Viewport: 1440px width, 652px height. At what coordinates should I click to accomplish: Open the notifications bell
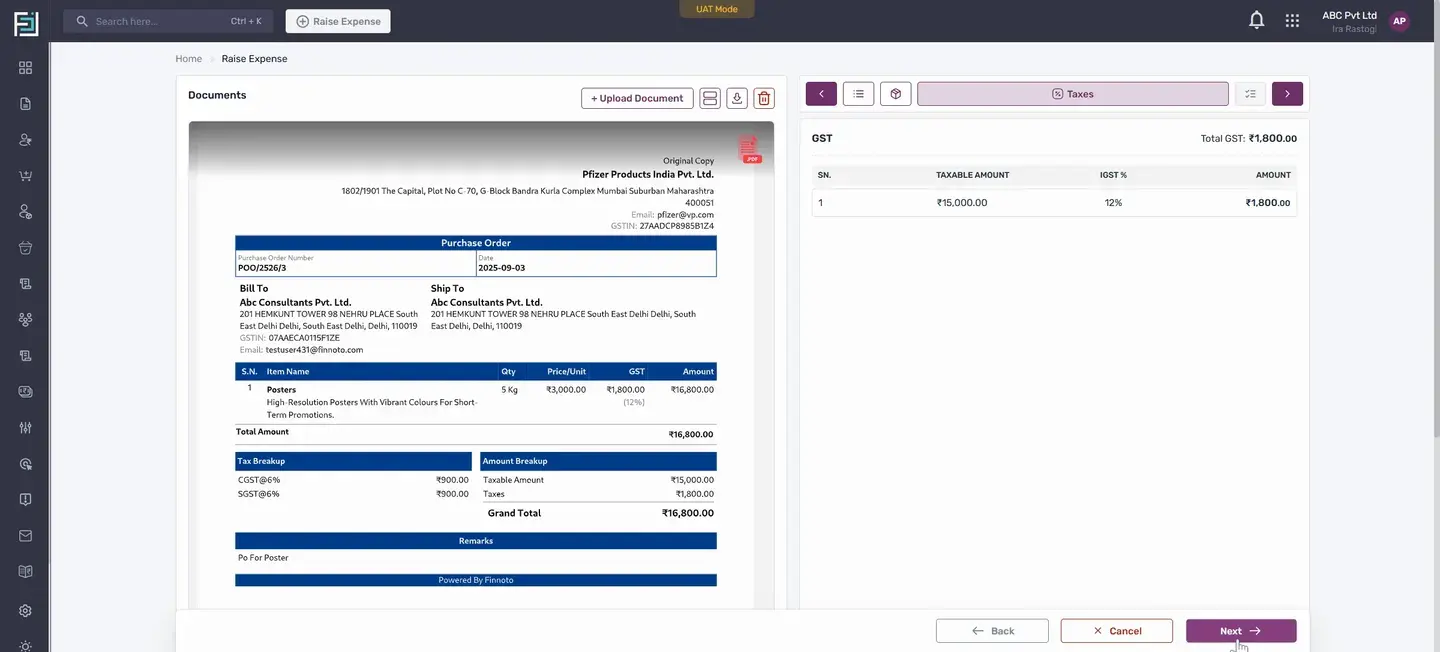click(1257, 20)
